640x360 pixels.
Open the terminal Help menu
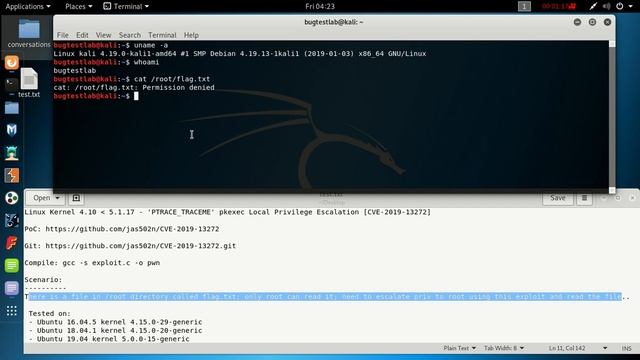pyautogui.click(x=191, y=35)
